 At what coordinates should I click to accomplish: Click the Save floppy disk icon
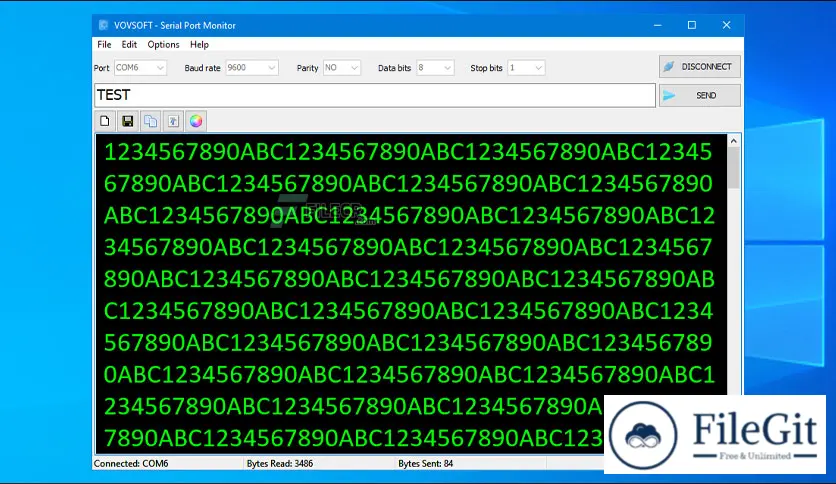127,121
